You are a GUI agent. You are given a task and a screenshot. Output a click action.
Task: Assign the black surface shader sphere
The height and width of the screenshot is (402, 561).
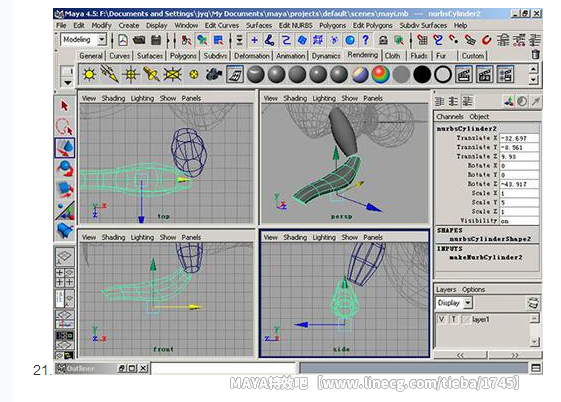point(422,75)
